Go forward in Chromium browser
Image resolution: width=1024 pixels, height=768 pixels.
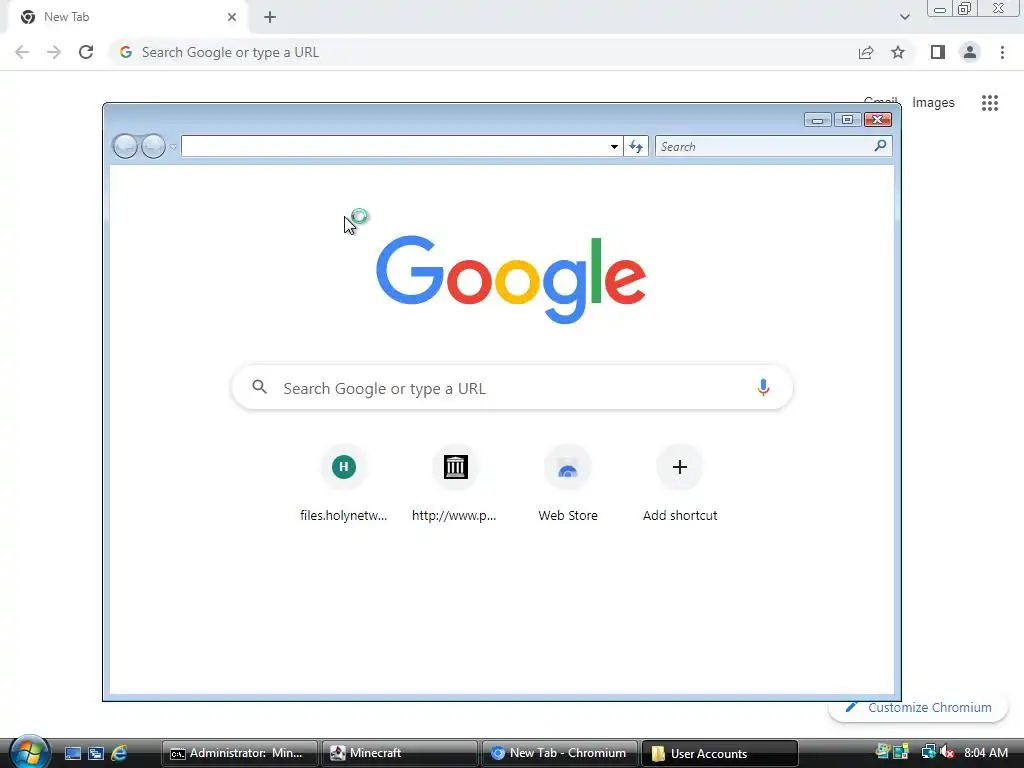(x=54, y=52)
